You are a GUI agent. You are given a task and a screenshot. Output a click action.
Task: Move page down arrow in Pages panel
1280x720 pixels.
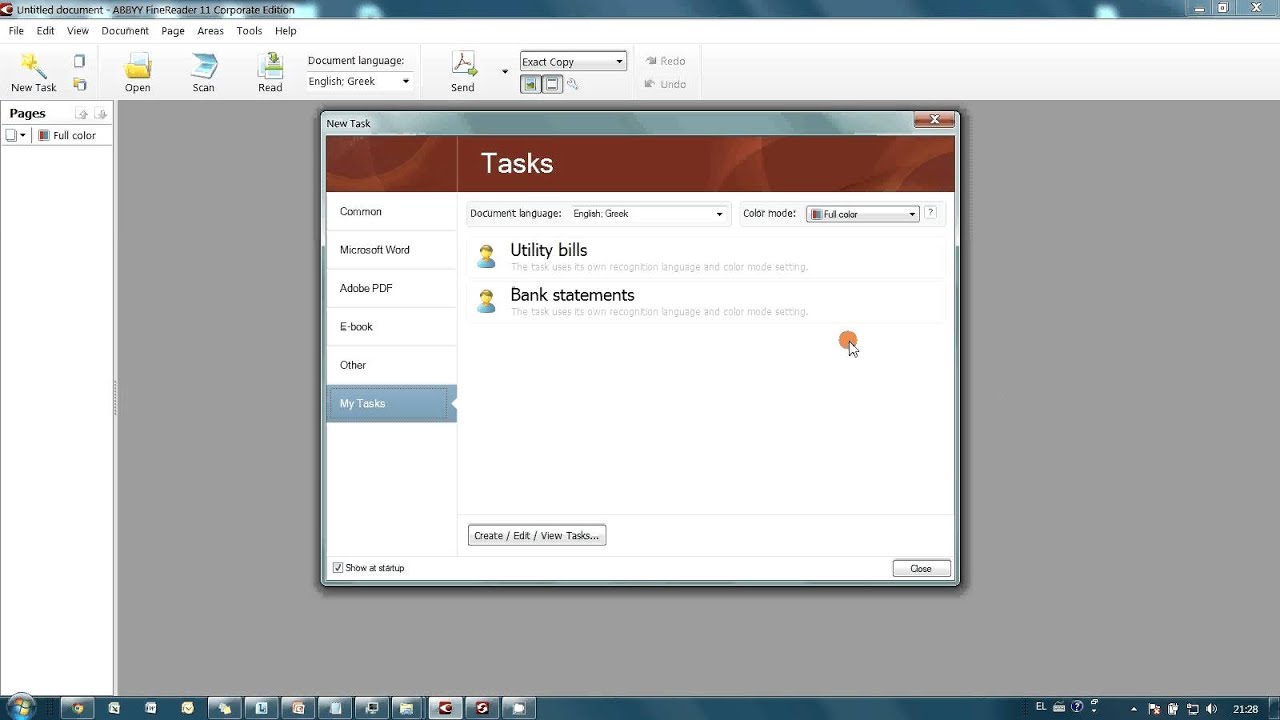100,114
